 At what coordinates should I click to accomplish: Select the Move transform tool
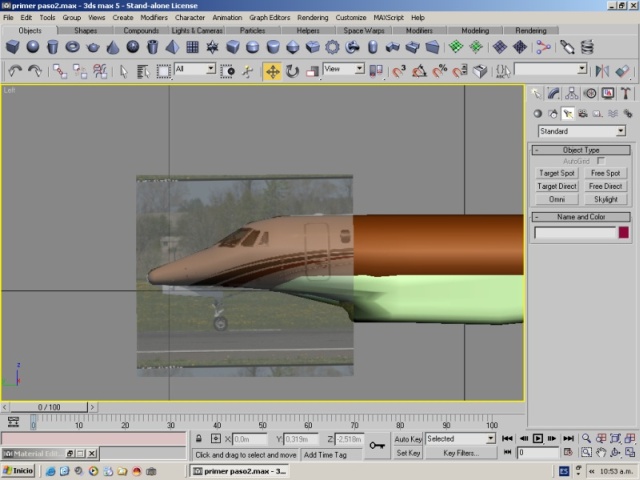(272, 71)
